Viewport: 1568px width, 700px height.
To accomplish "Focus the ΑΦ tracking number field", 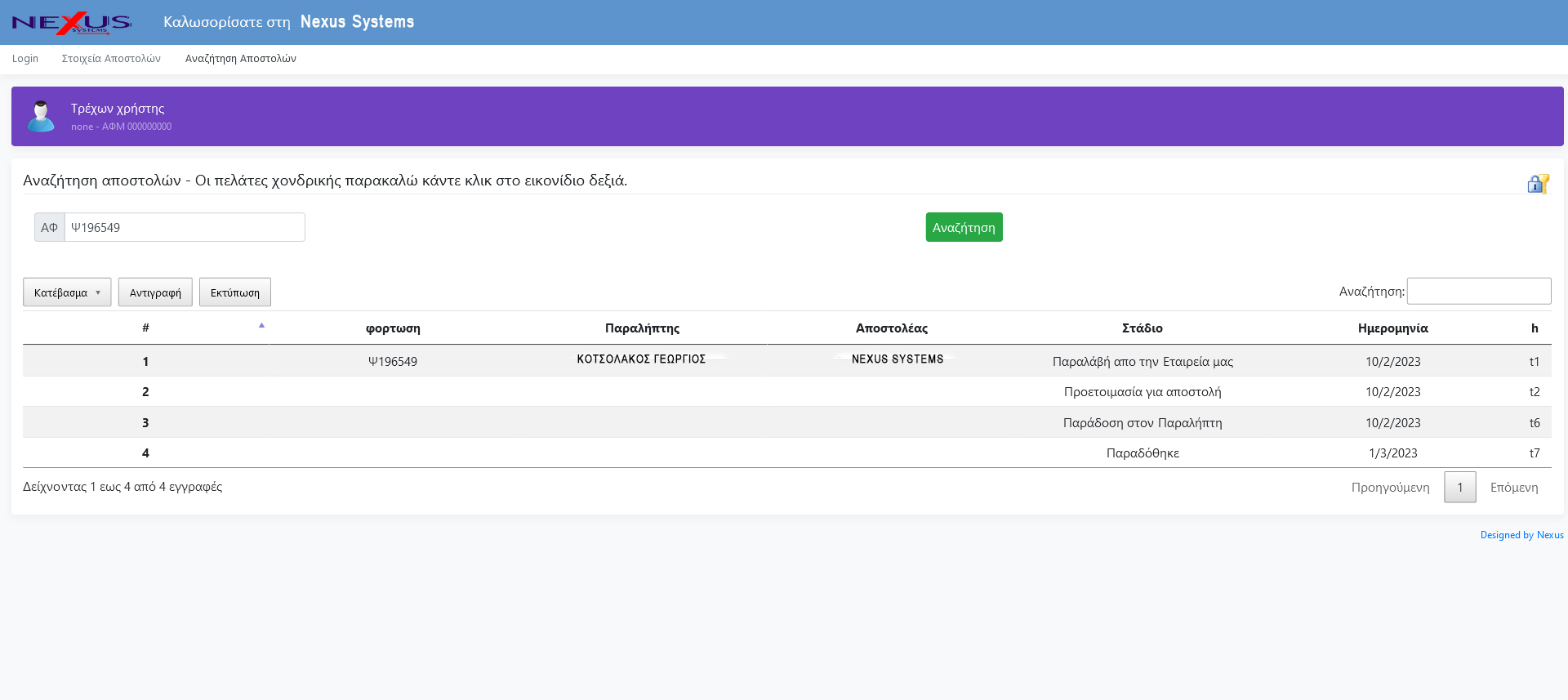I will [x=185, y=228].
